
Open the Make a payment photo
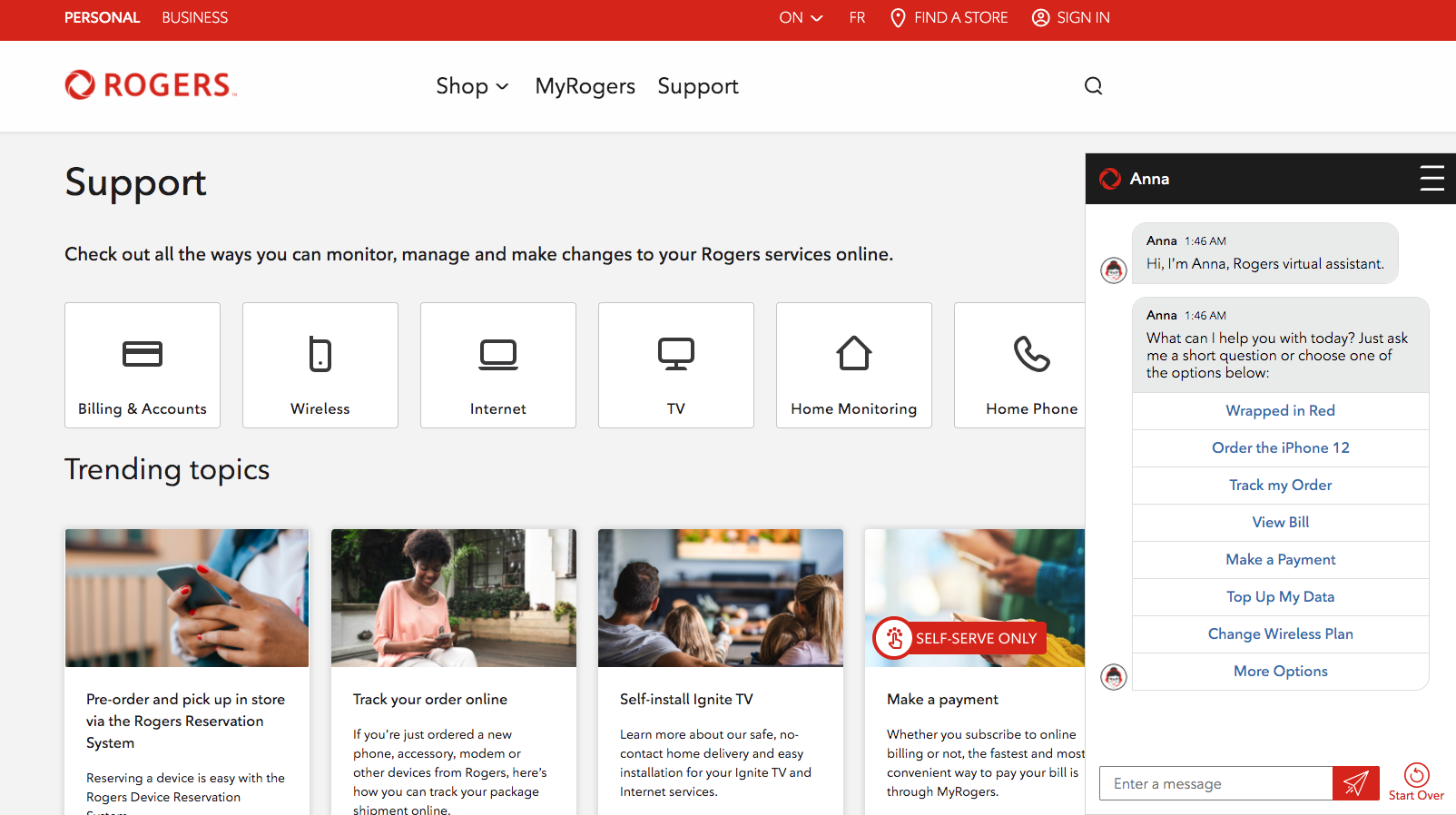coord(975,598)
